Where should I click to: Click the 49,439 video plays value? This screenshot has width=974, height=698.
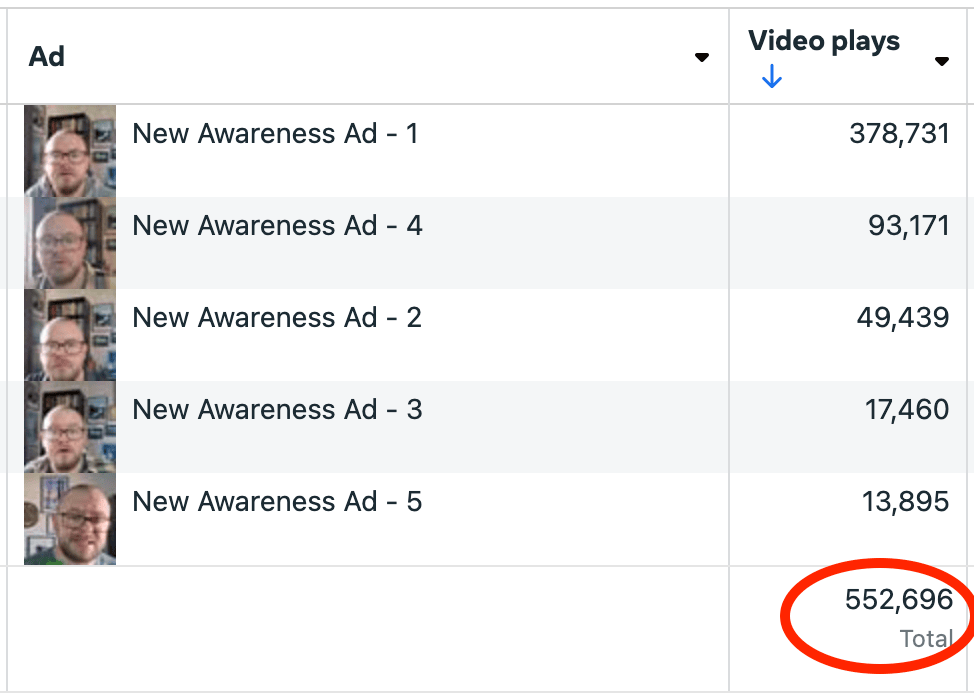pyautogui.click(x=902, y=318)
